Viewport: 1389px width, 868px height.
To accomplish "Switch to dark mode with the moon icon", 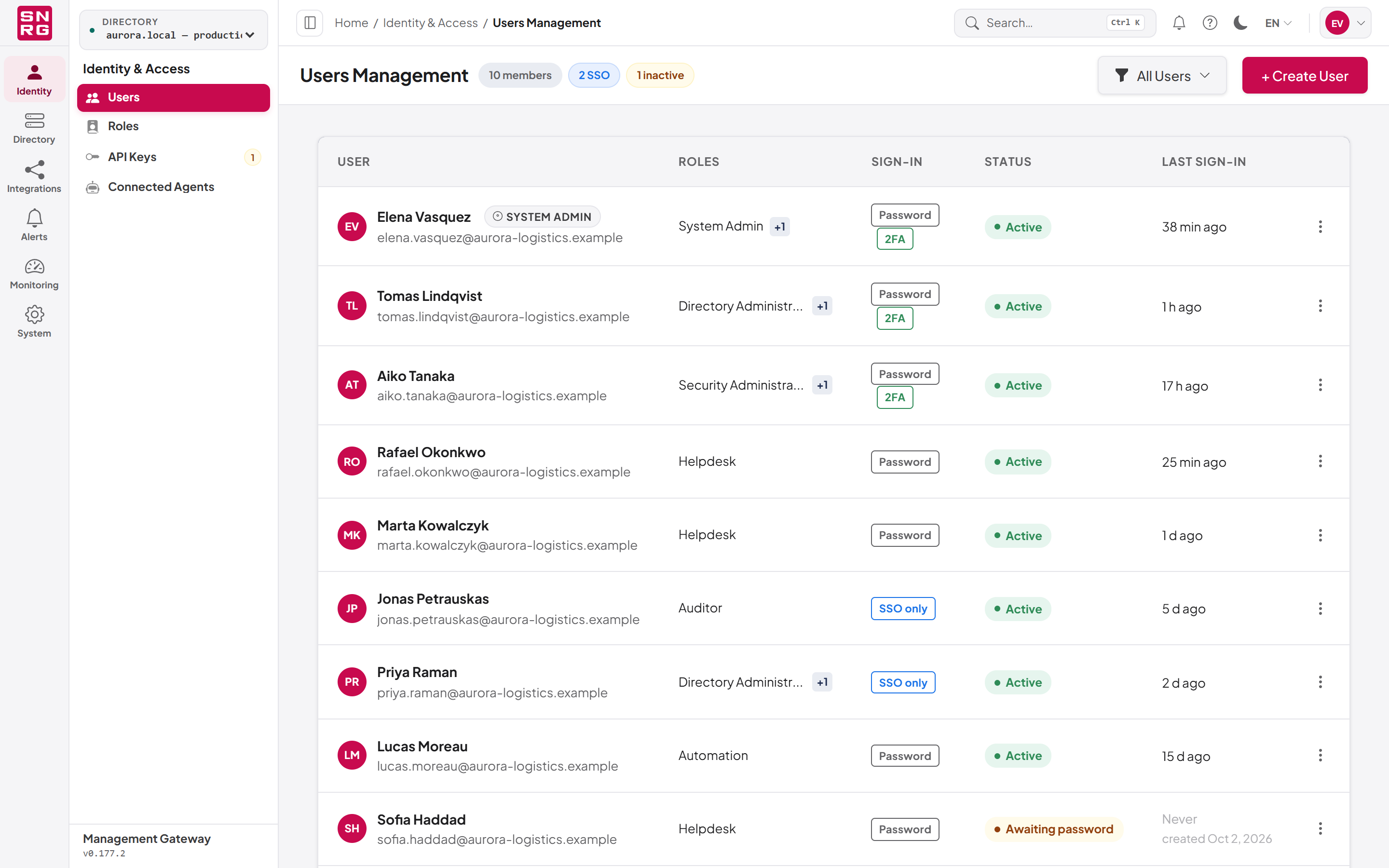I will click(1240, 23).
